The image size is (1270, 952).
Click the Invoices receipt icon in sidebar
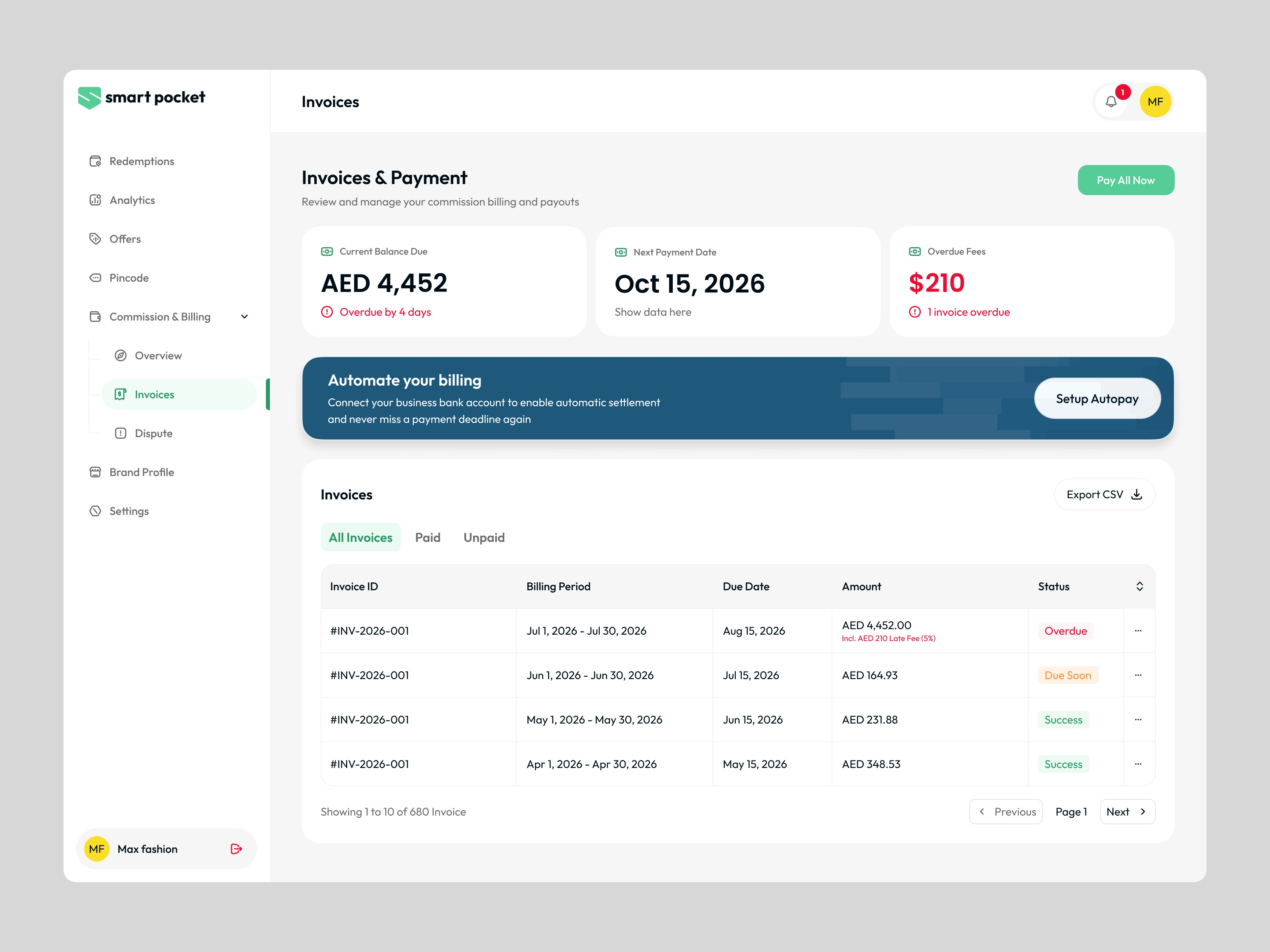[x=121, y=394]
